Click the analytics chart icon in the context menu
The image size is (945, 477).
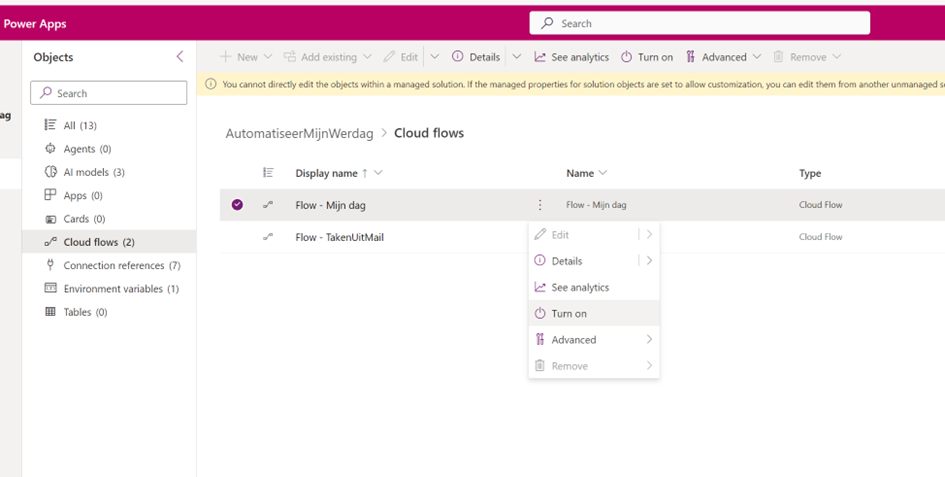(x=540, y=287)
